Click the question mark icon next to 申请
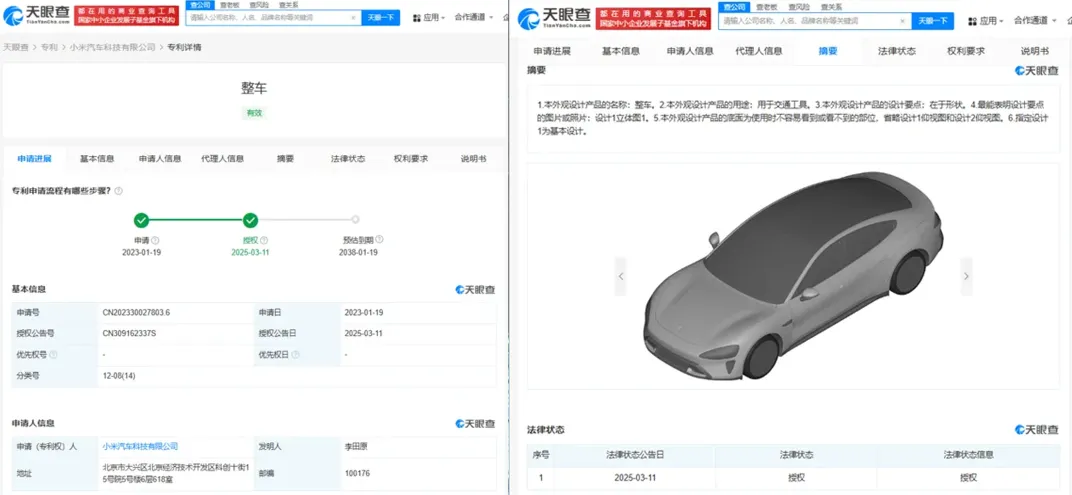This screenshot has width=1072, height=495. coord(155,241)
